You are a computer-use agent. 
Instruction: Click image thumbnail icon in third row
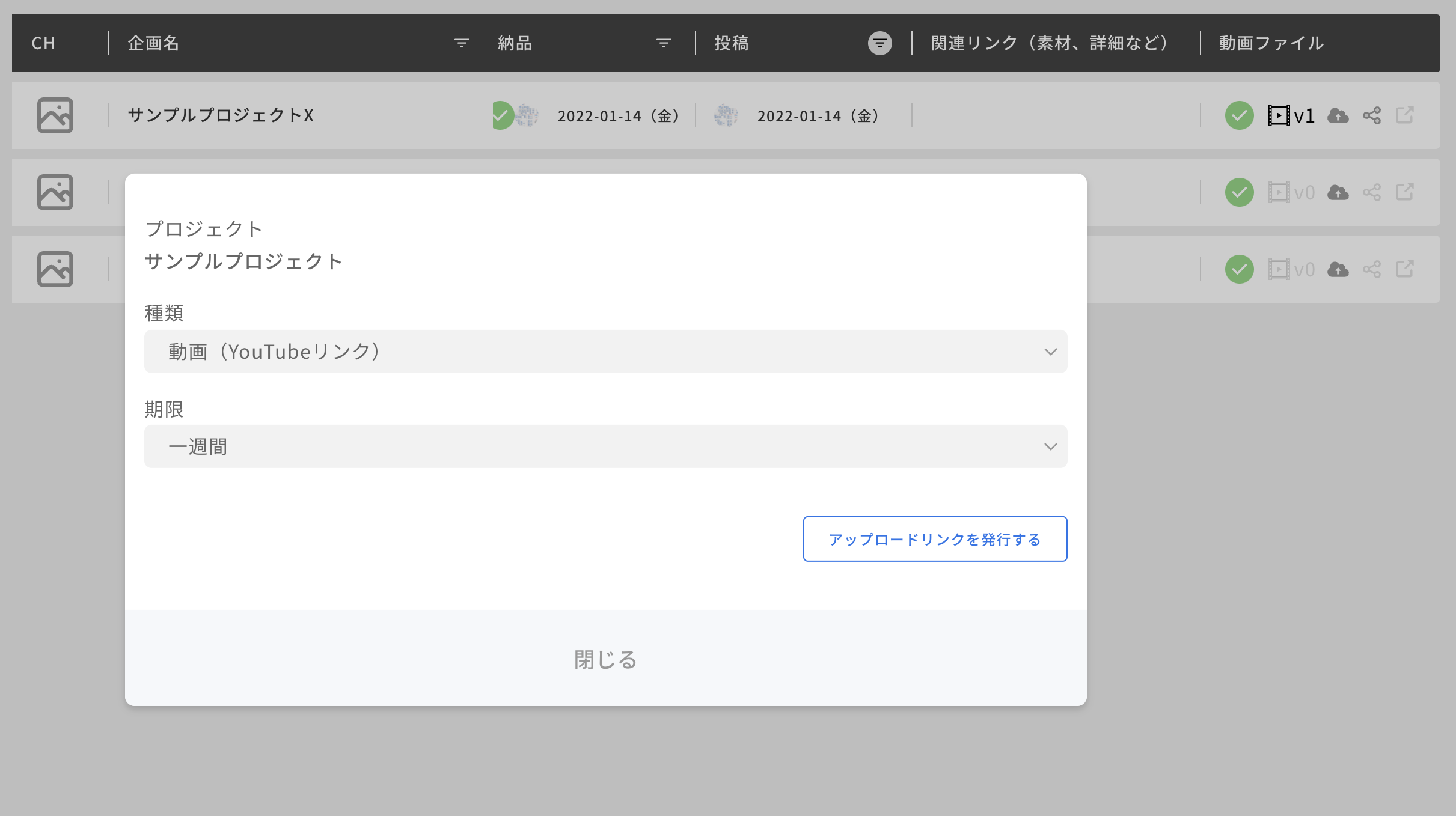(x=55, y=269)
